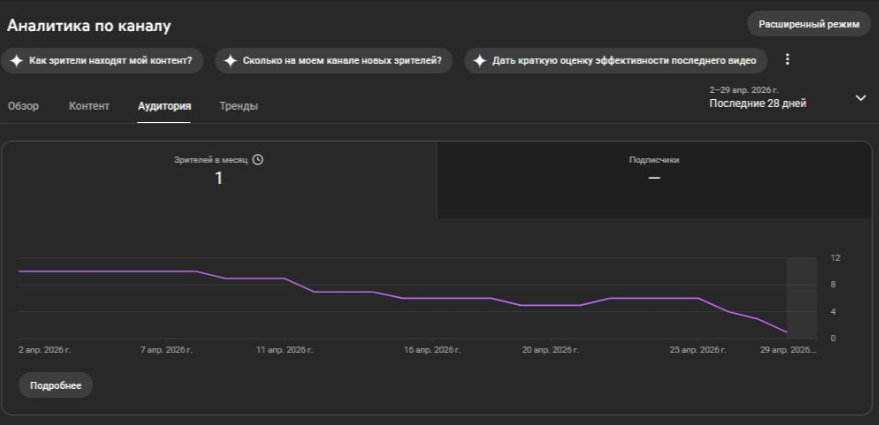Select the Подписчики metric card
Image resolution: width=879 pixels, height=425 pixels.
tap(654, 179)
